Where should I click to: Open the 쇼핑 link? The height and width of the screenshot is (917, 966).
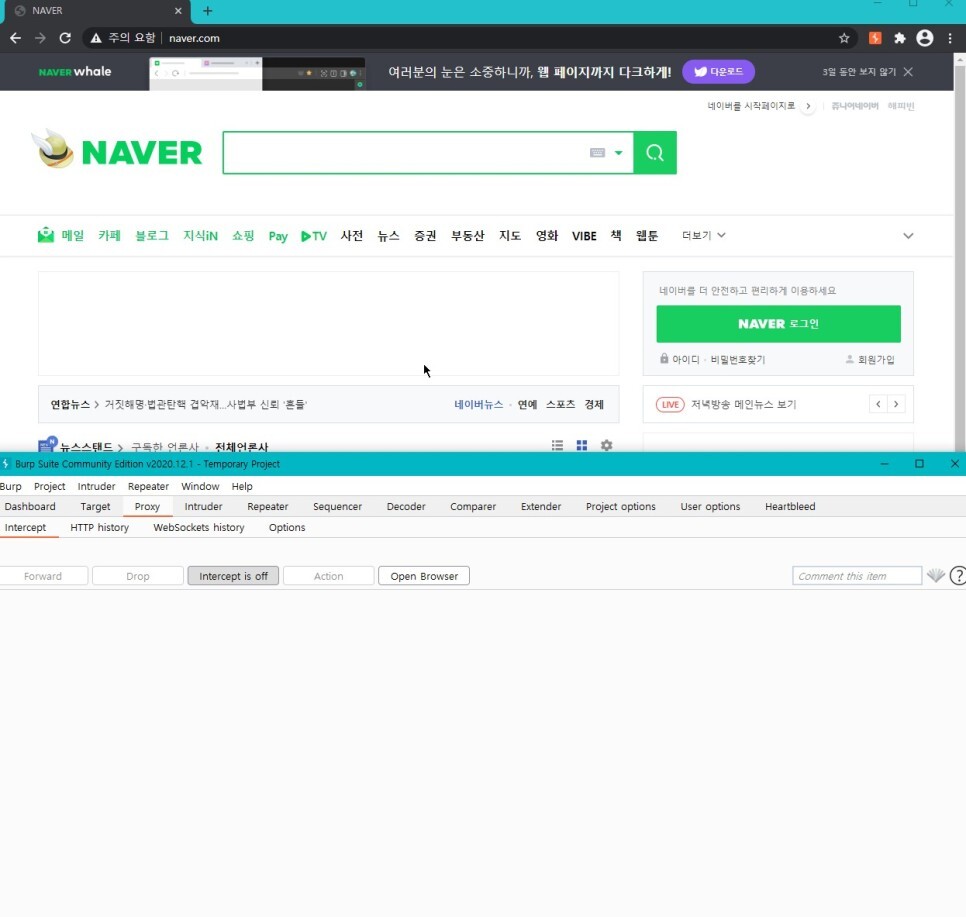point(243,235)
